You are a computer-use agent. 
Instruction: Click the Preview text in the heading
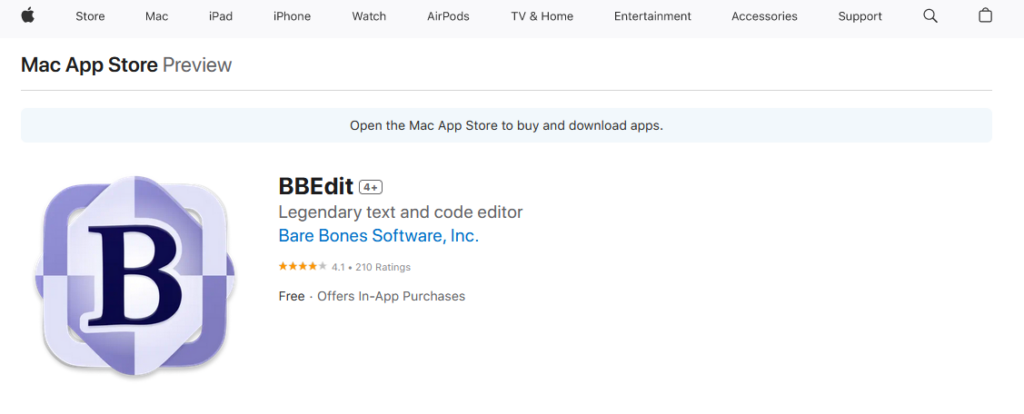pos(197,65)
